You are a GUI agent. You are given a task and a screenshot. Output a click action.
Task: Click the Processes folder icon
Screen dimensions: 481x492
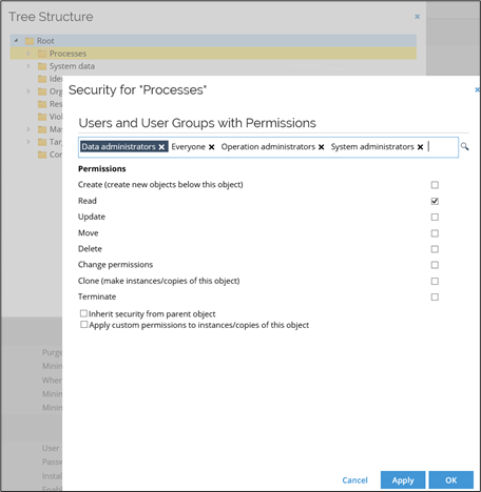tap(42, 54)
